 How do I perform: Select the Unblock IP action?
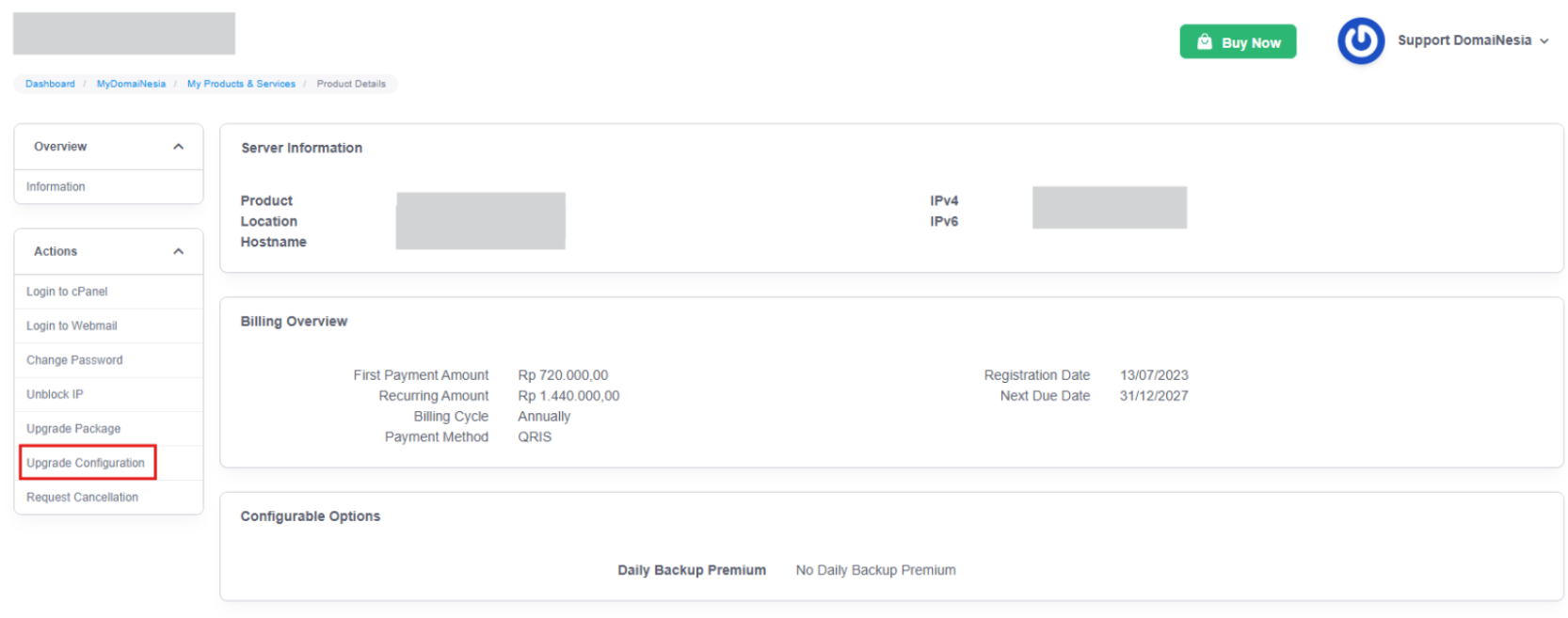(54, 394)
